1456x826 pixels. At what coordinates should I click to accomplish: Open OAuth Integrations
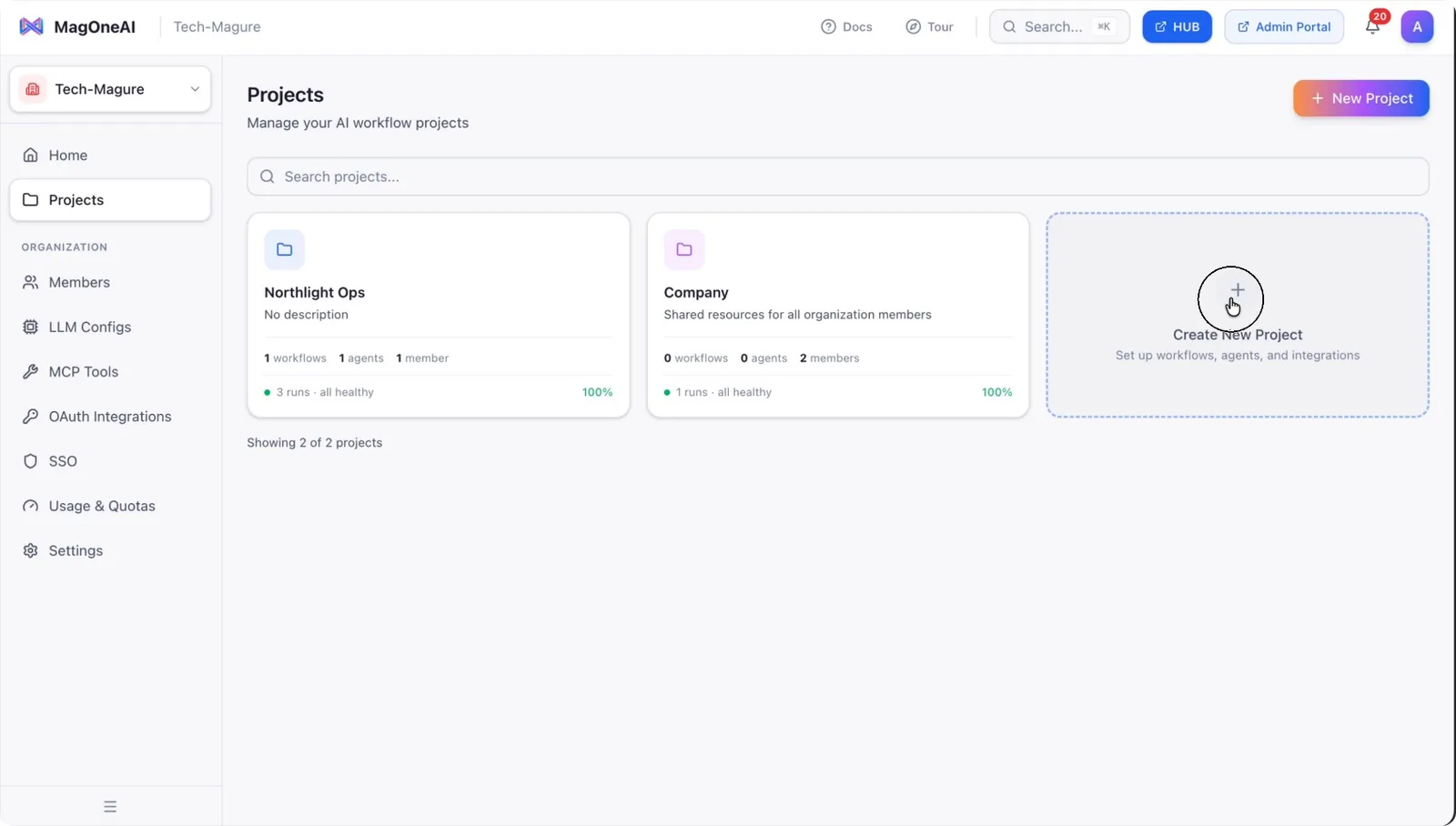pos(110,416)
